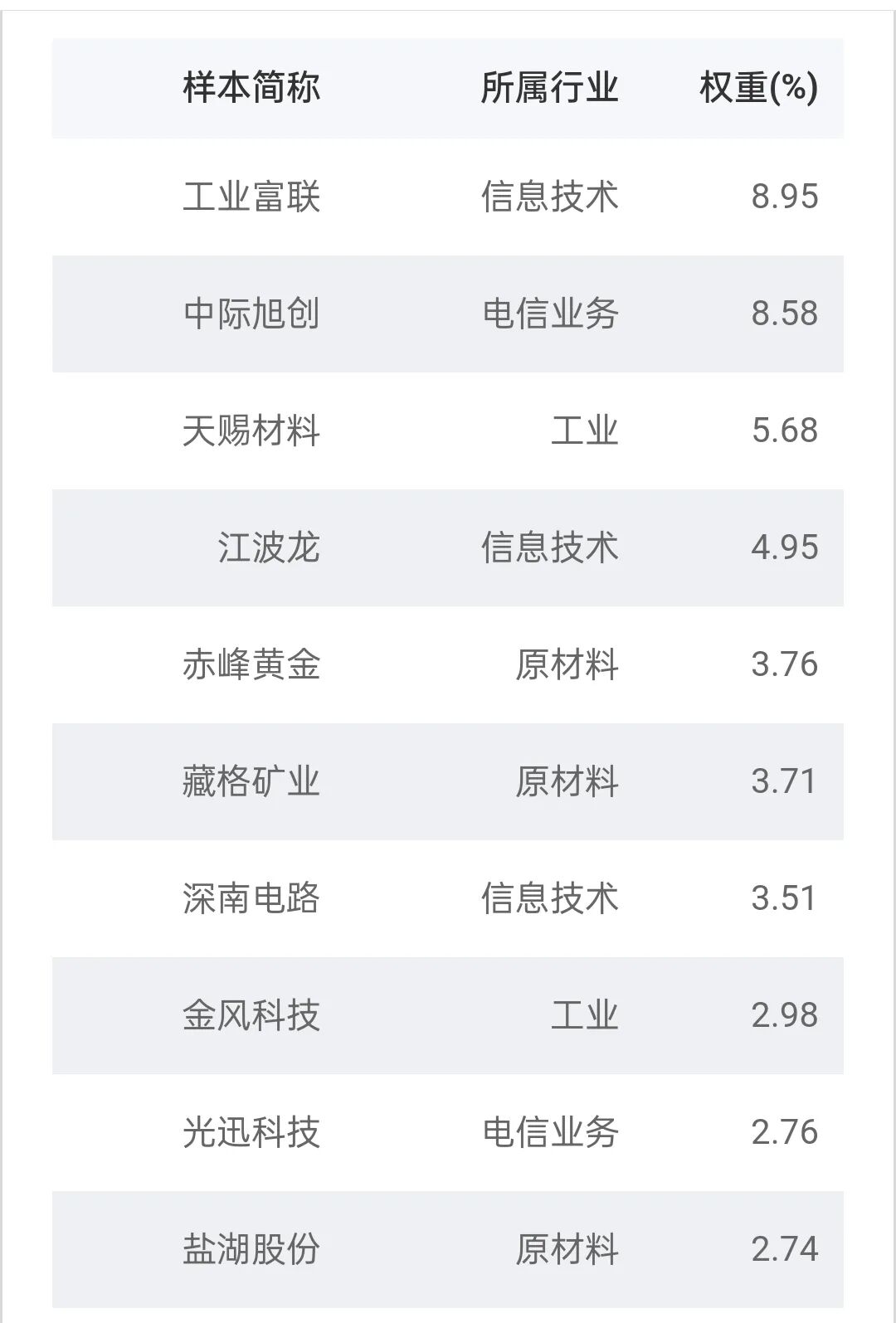Click the 5.68 weight of 天赐材料
Image resolution: width=896 pixels, height=1323 pixels.
coord(785,430)
